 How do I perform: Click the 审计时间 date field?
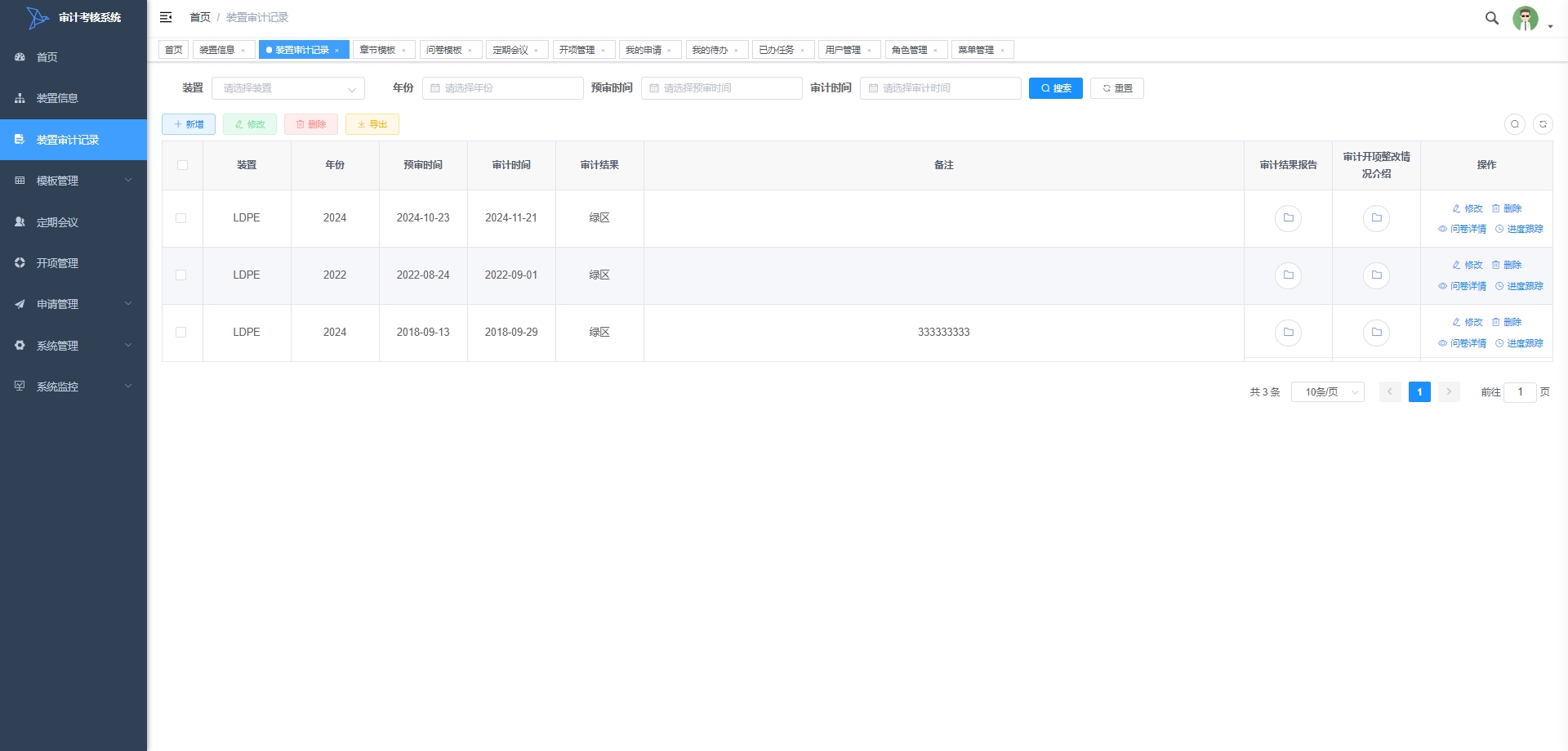tap(941, 88)
